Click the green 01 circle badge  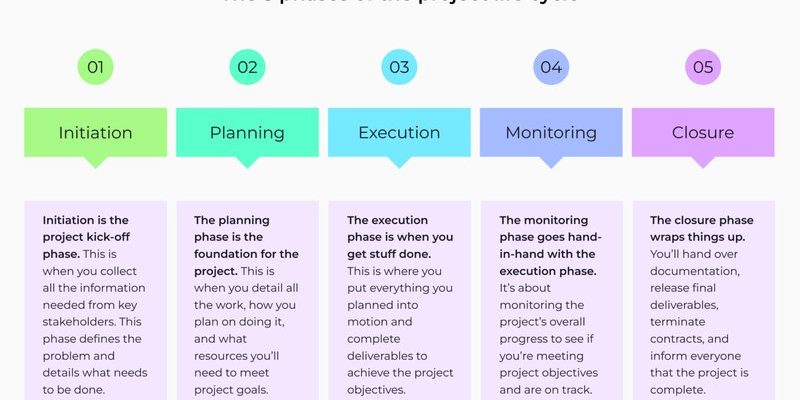(95, 67)
